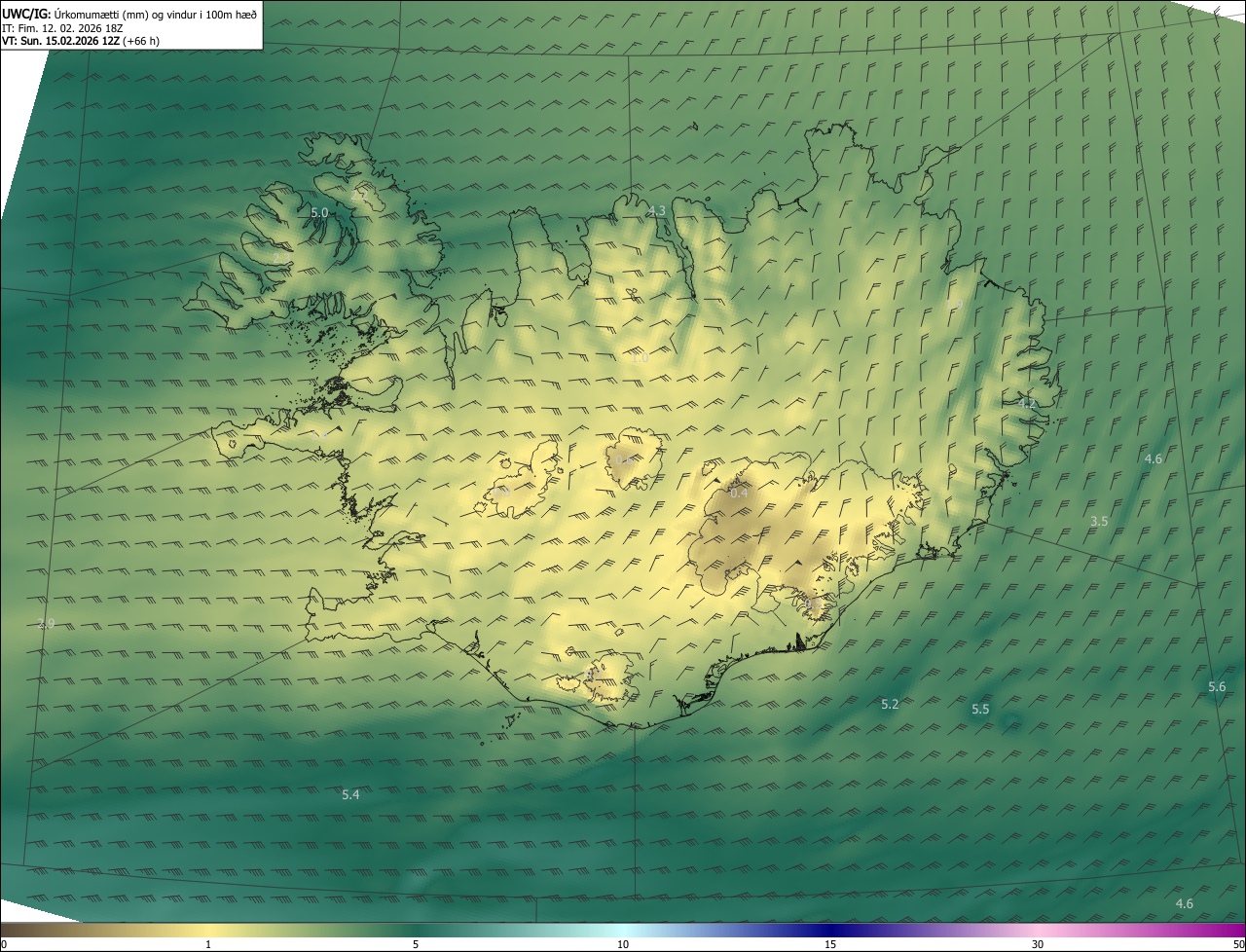Image resolution: width=1246 pixels, height=952 pixels.
Task: Select the 0.4 value on Vatnajökull glacier
Action: pyautogui.click(x=739, y=494)
